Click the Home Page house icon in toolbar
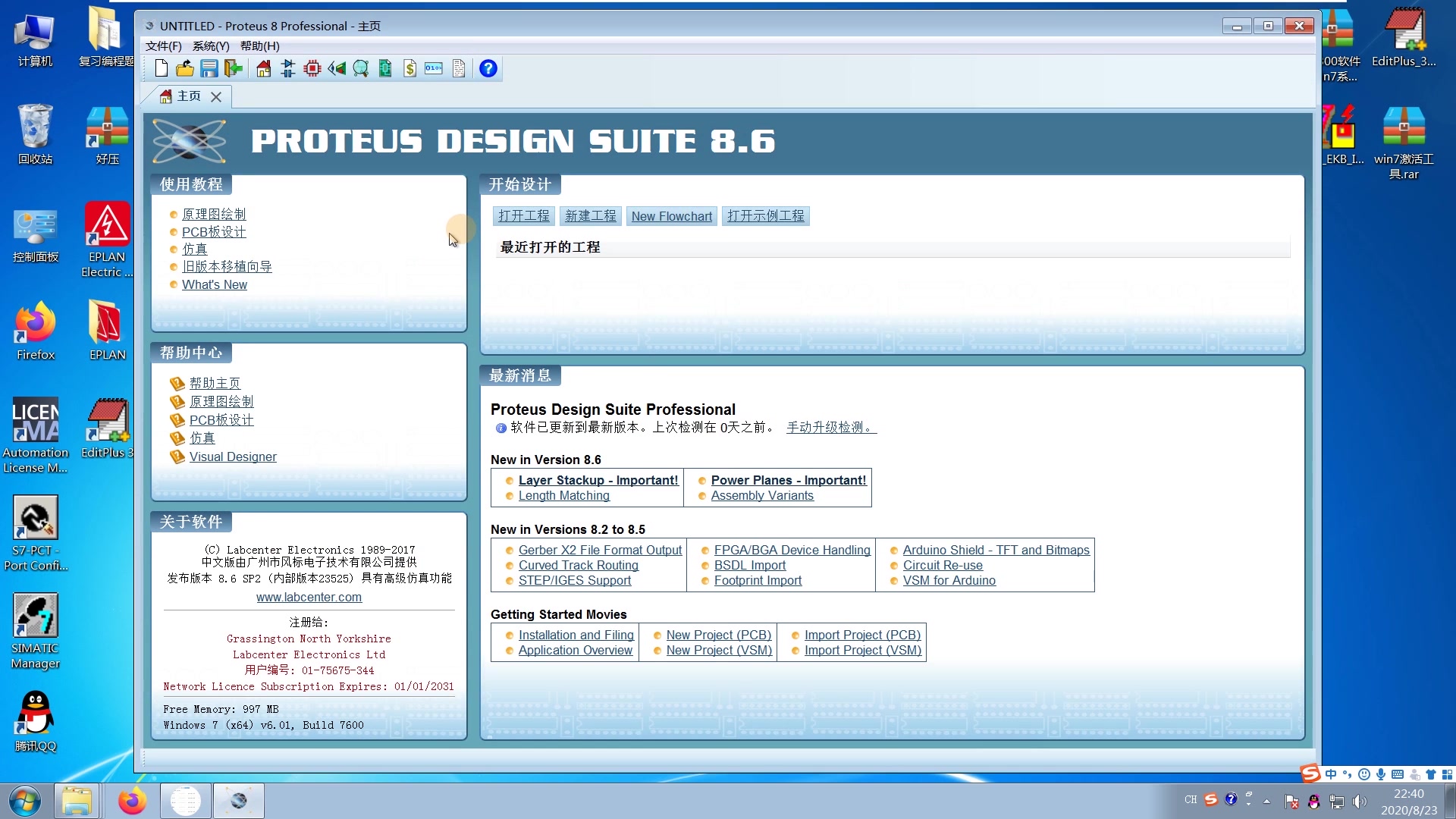The width and height of the screenshot is (1456, 819). 263,69
